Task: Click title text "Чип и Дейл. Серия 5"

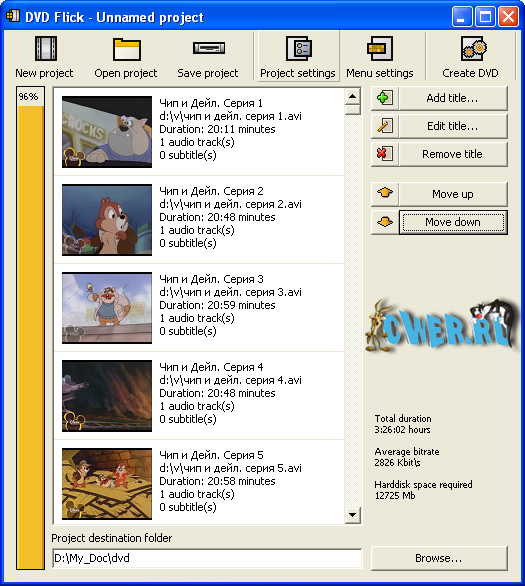Action: point(211,455)
